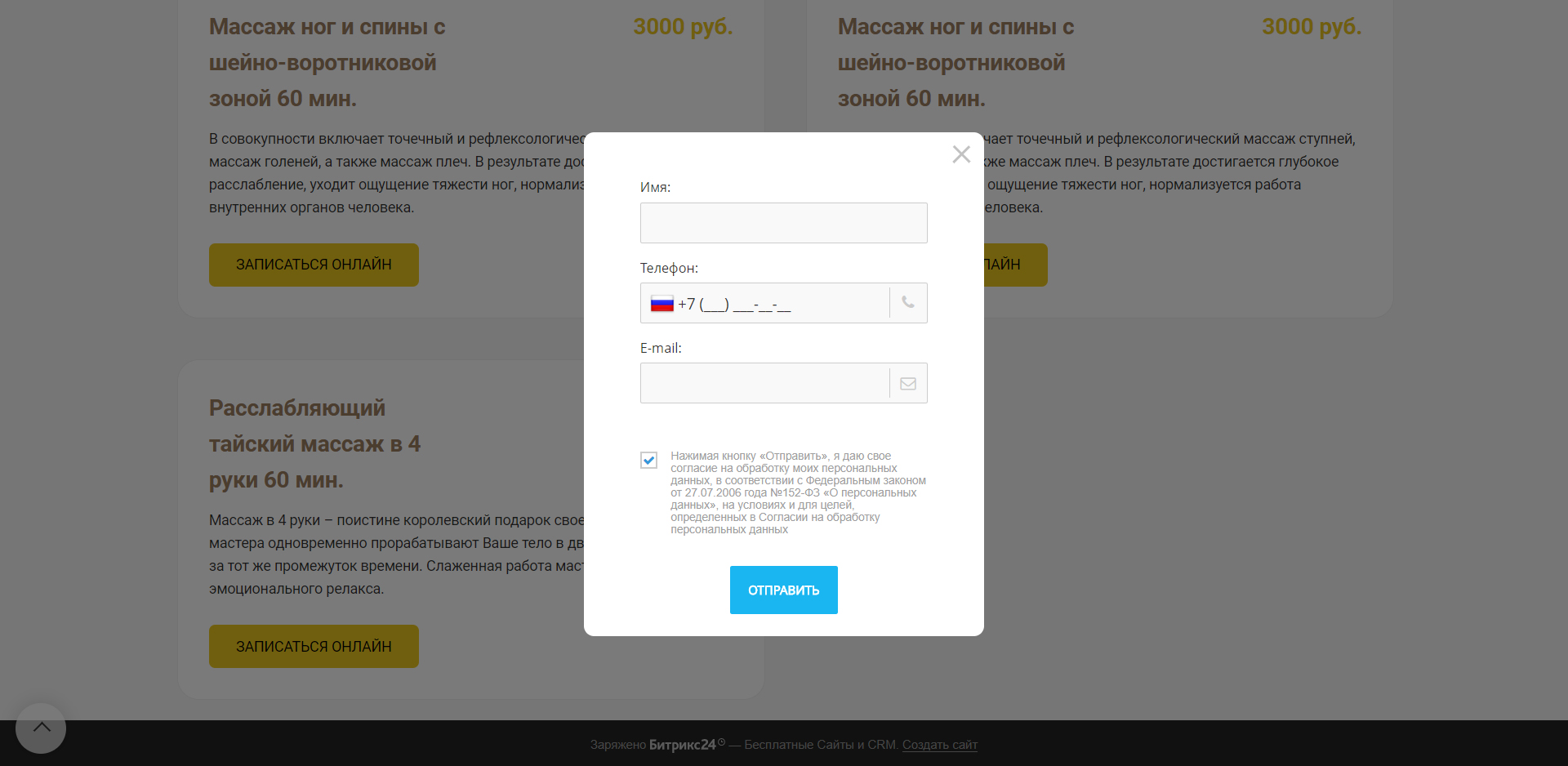The height and width of the screenshot is (766, 1568).
Task: Click the Russian flag country selector
Action: click(x=661, y=304)
